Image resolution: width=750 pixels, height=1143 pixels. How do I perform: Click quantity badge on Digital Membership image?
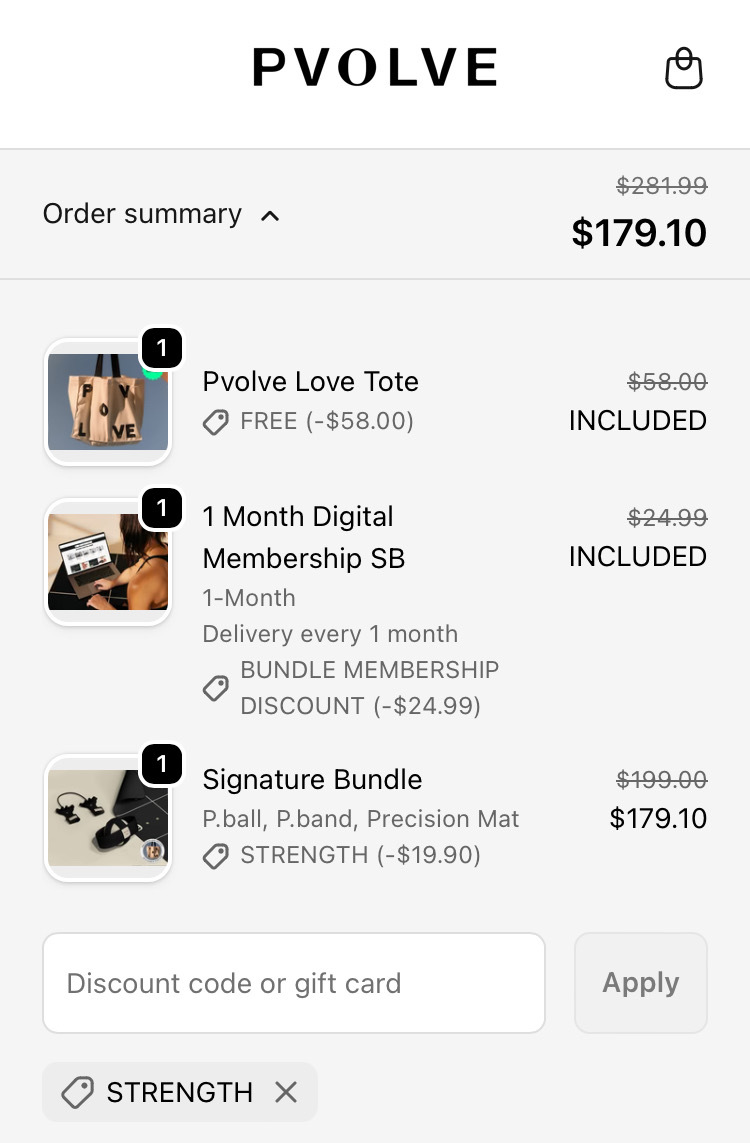(x=162, y=508)
